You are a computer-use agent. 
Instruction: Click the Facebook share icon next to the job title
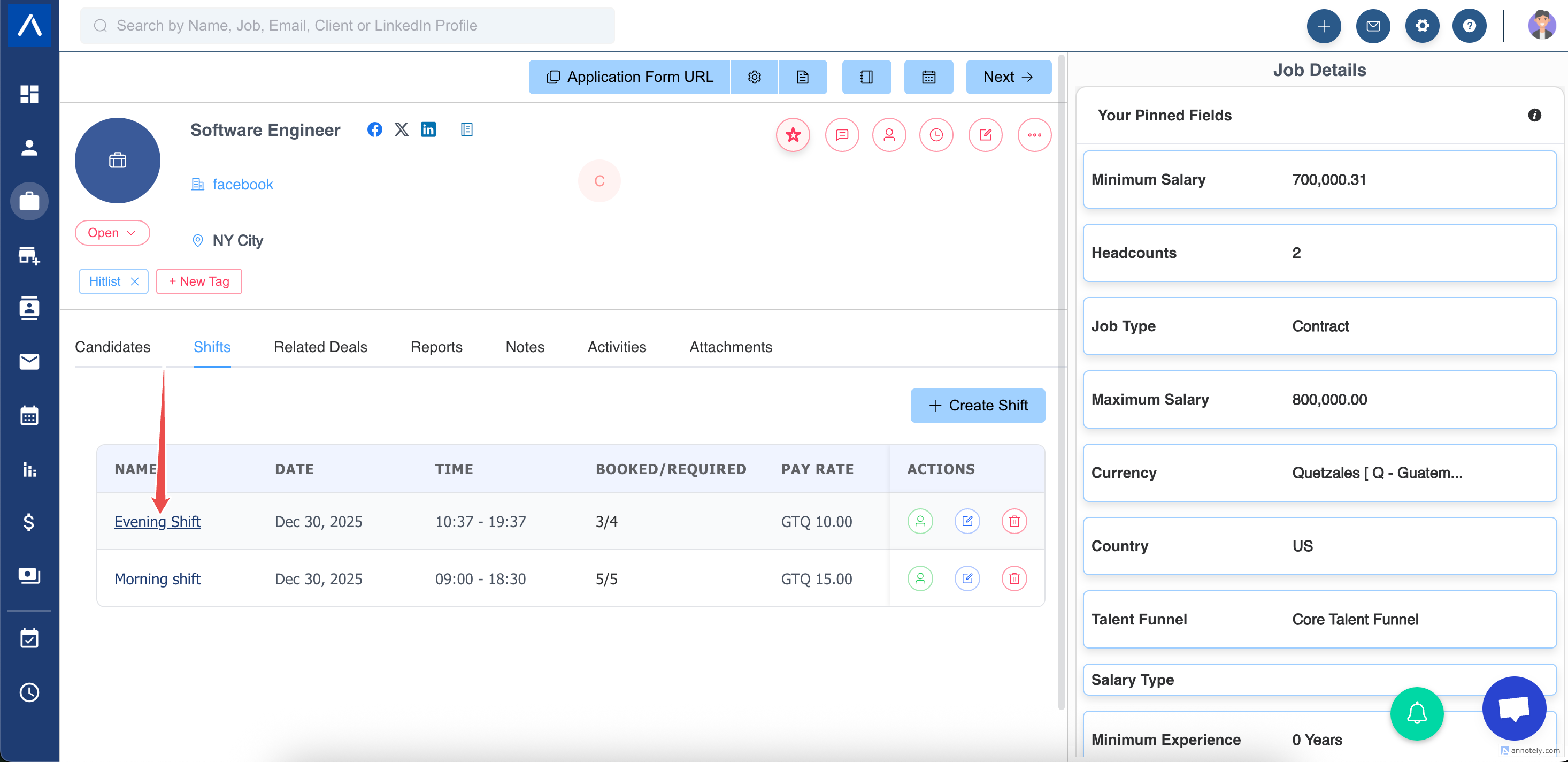[374, 129]
